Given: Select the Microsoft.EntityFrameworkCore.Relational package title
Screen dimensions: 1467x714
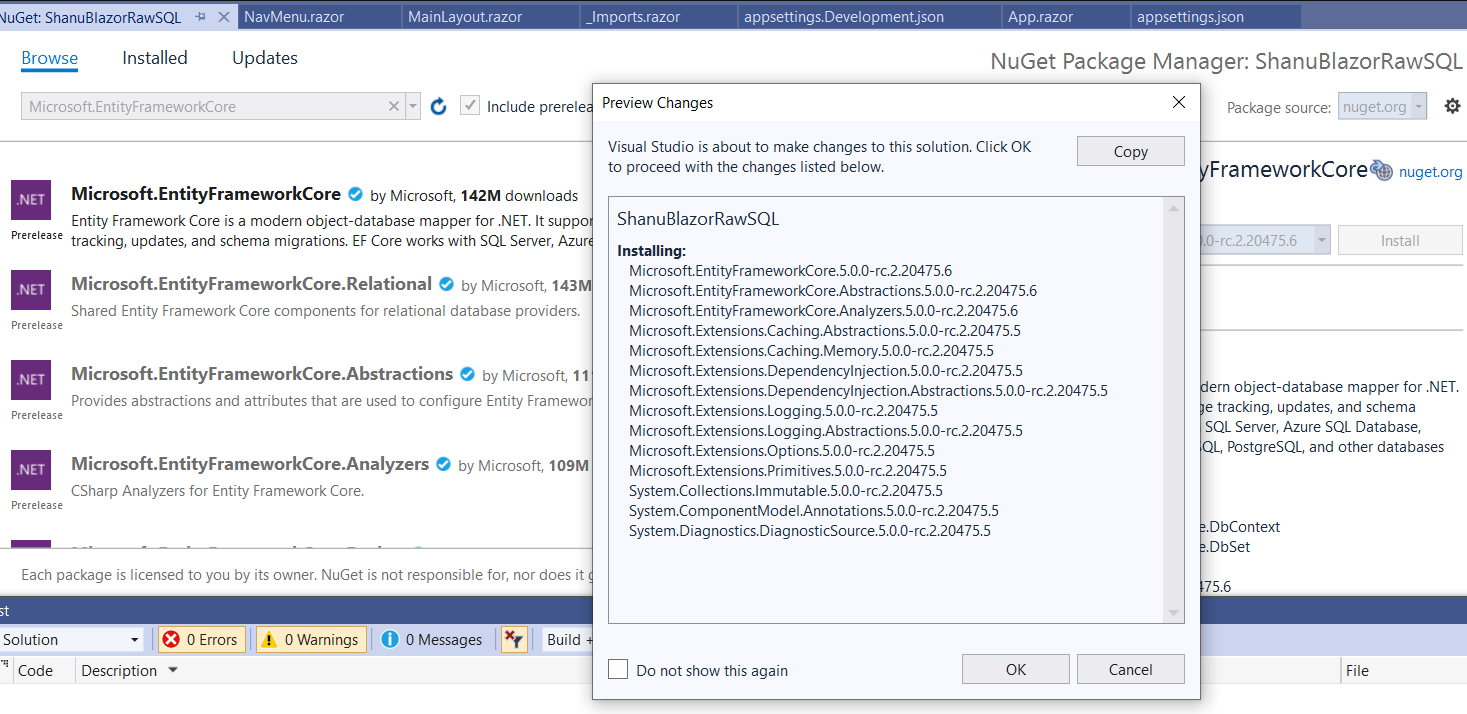Looking at the screenshot, I should tap(251, 284).
